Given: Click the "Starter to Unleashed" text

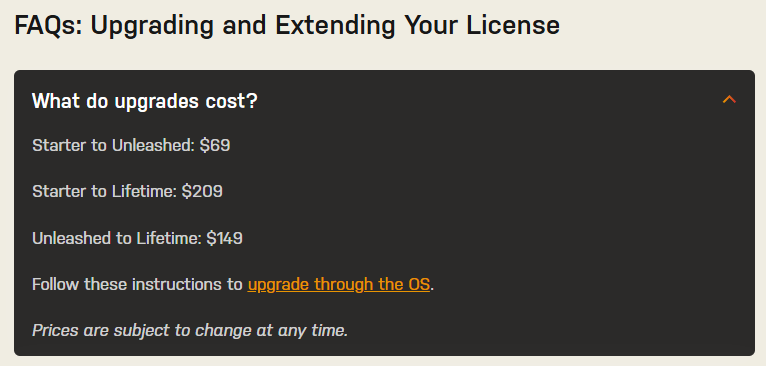Looking at the screenshot, I should coord(113,145).
